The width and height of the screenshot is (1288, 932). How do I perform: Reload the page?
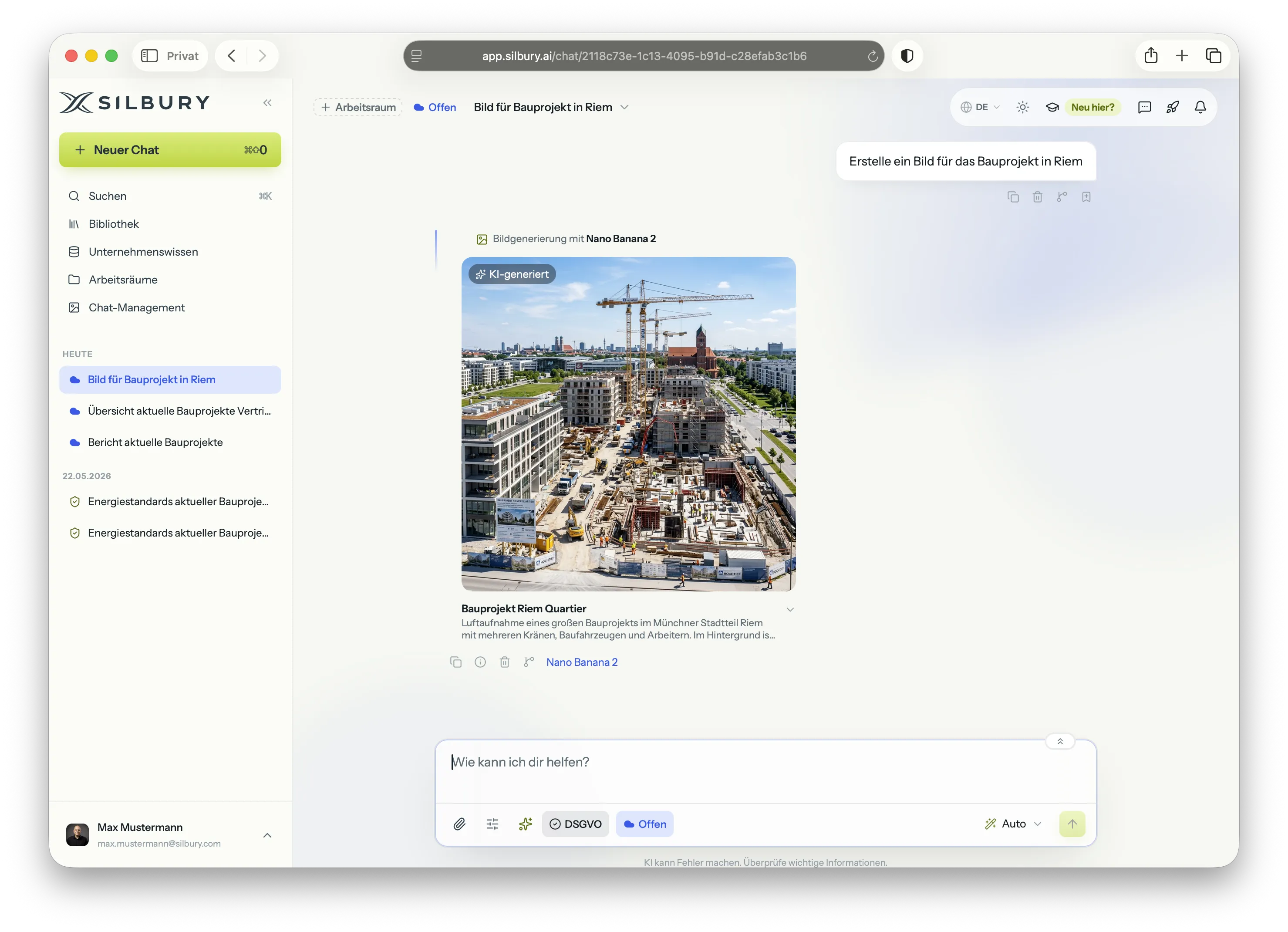(x=873, y=56)
